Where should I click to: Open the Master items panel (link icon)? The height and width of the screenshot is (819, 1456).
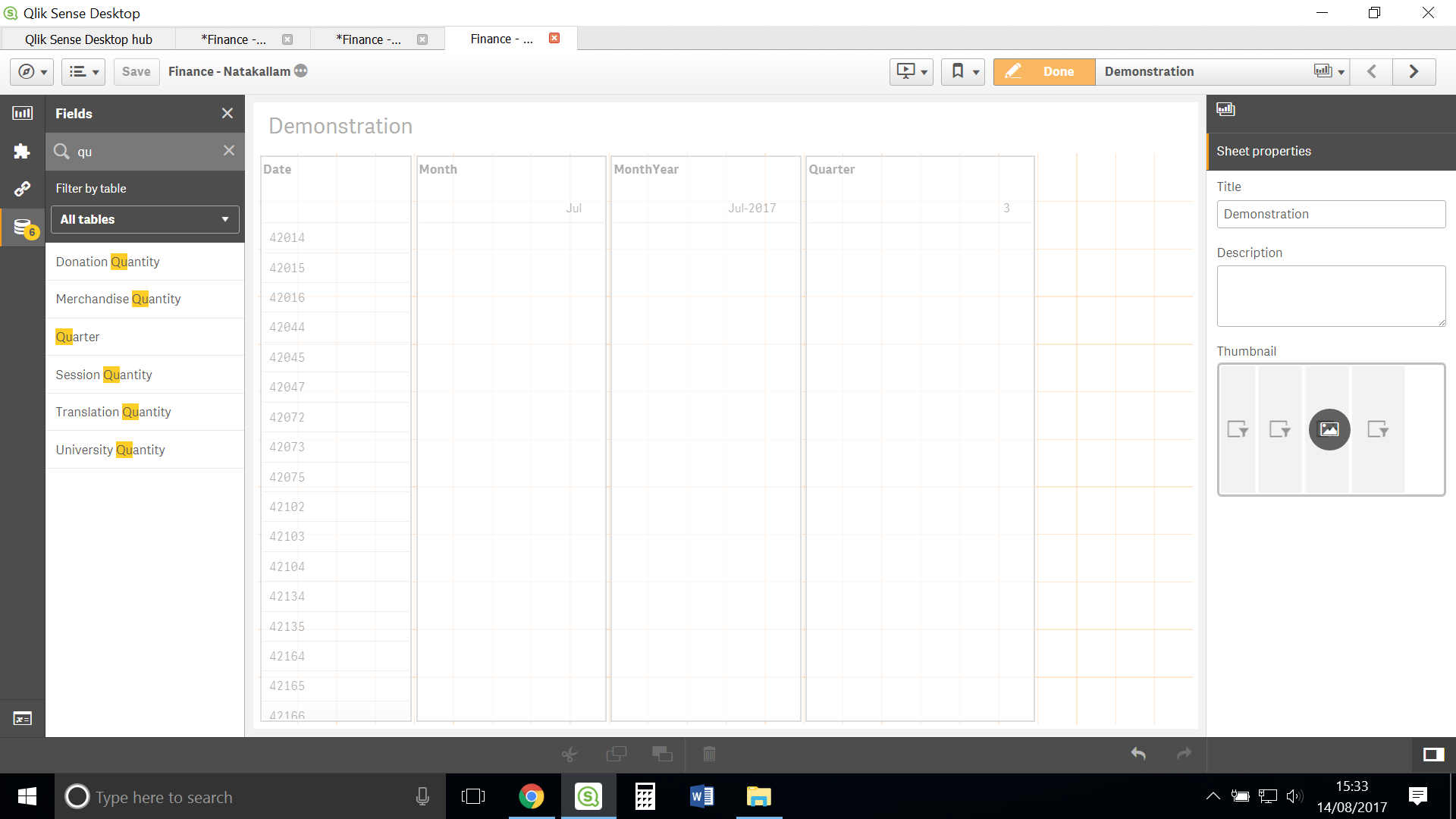(x=23, y=188)
